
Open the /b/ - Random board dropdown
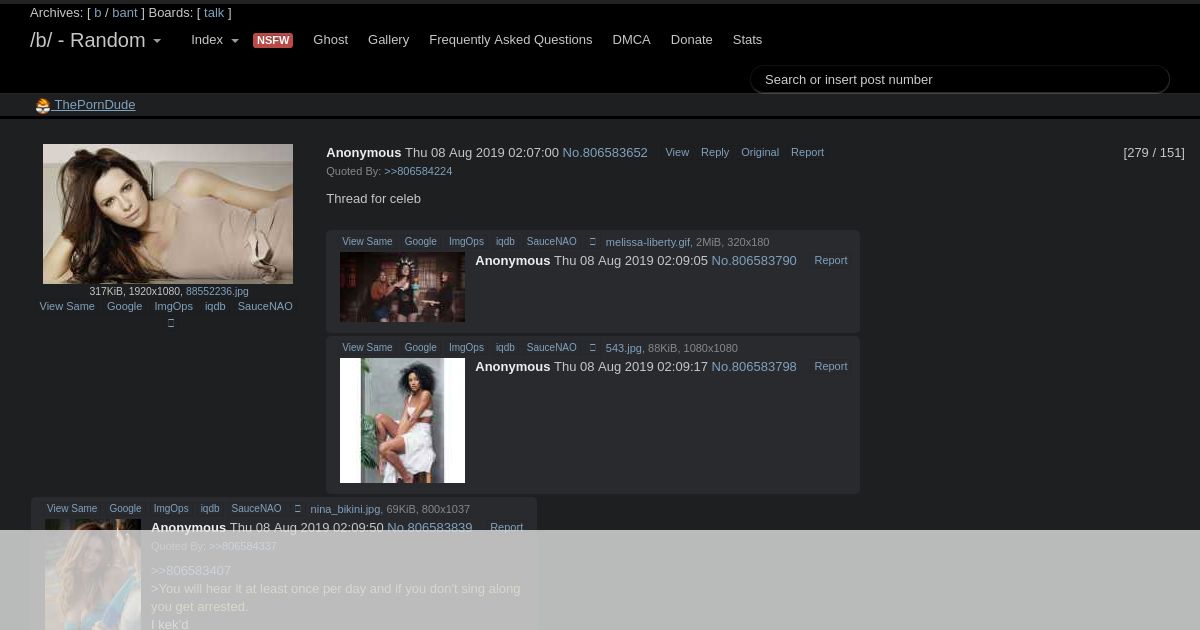click(95, 40)
